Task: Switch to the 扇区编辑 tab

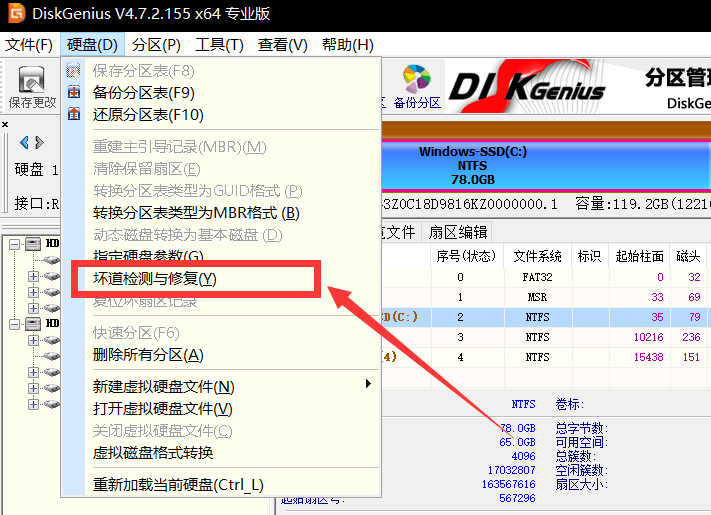Action: click(457, 232)
